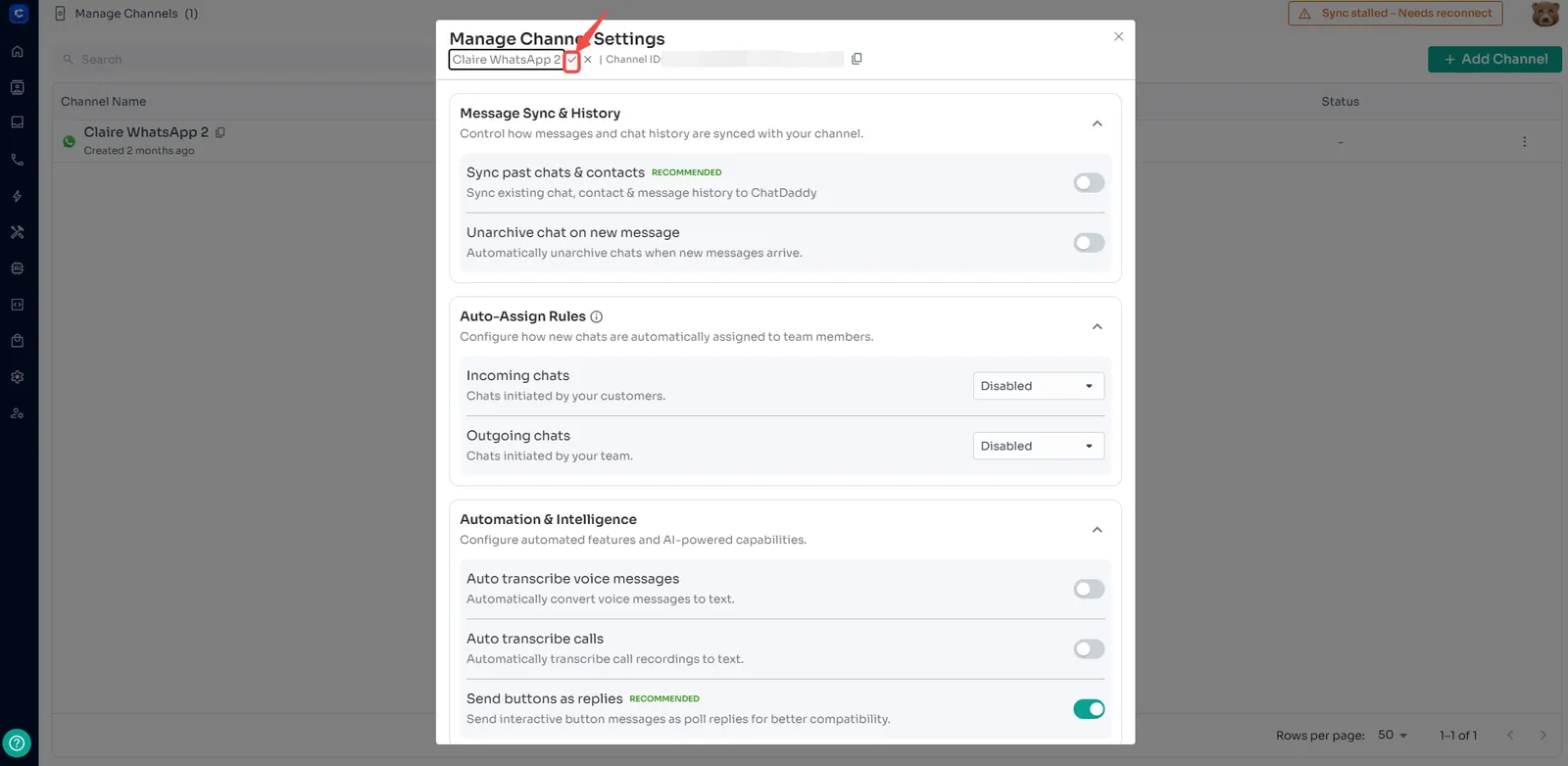Collapse the Message Sync & History section
The image size is (1568, 766).
point(1098,123)
